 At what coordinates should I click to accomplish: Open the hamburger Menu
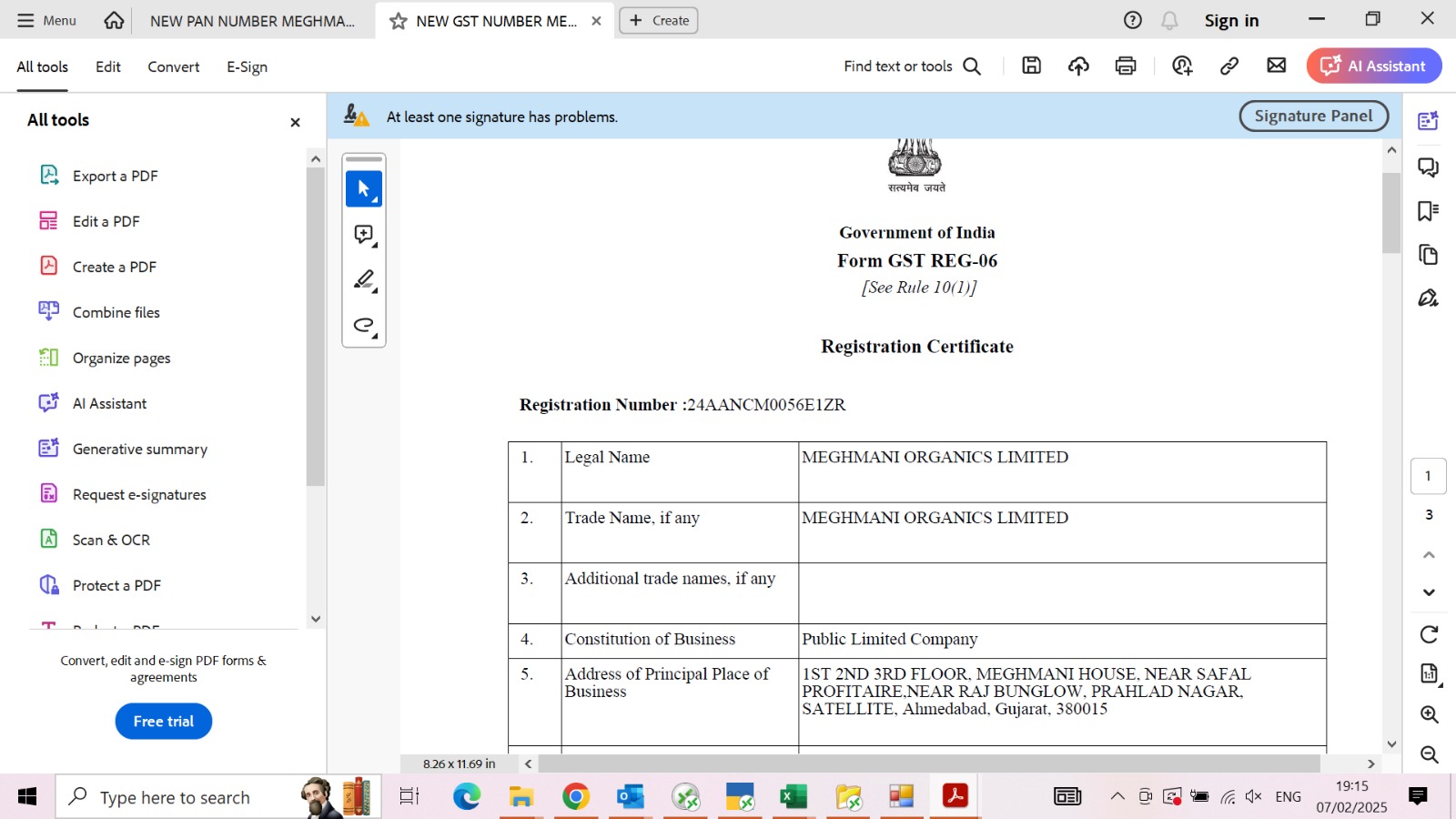(x=46, y=20)
